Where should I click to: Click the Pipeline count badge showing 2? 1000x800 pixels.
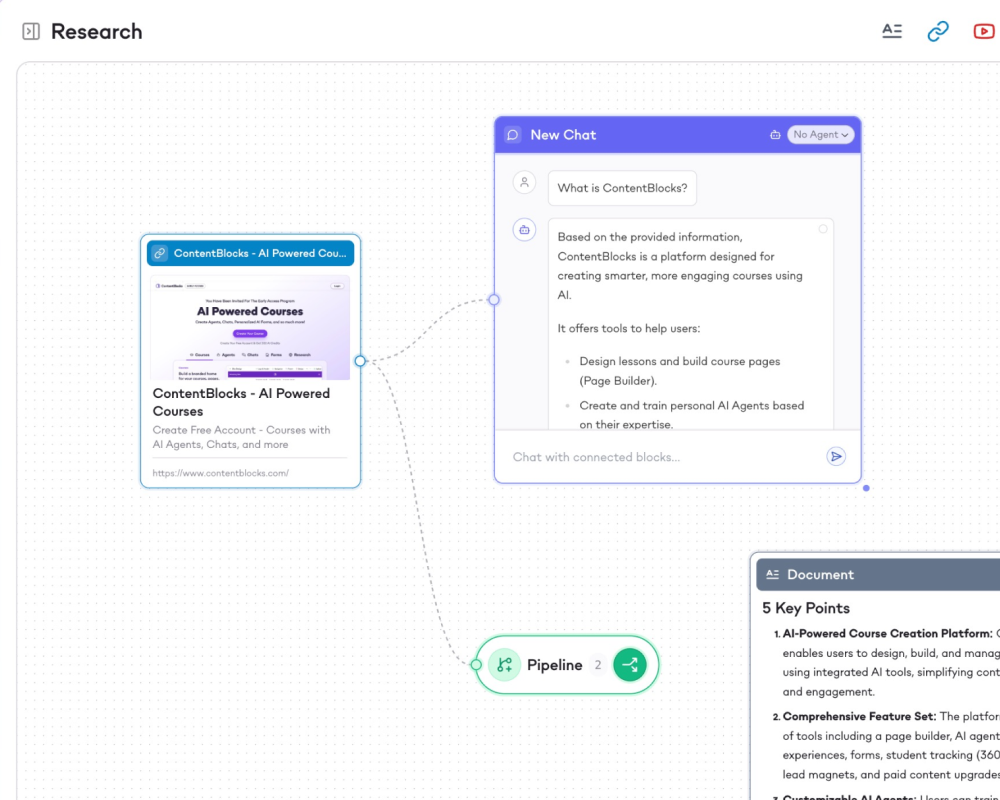[597, 665]
